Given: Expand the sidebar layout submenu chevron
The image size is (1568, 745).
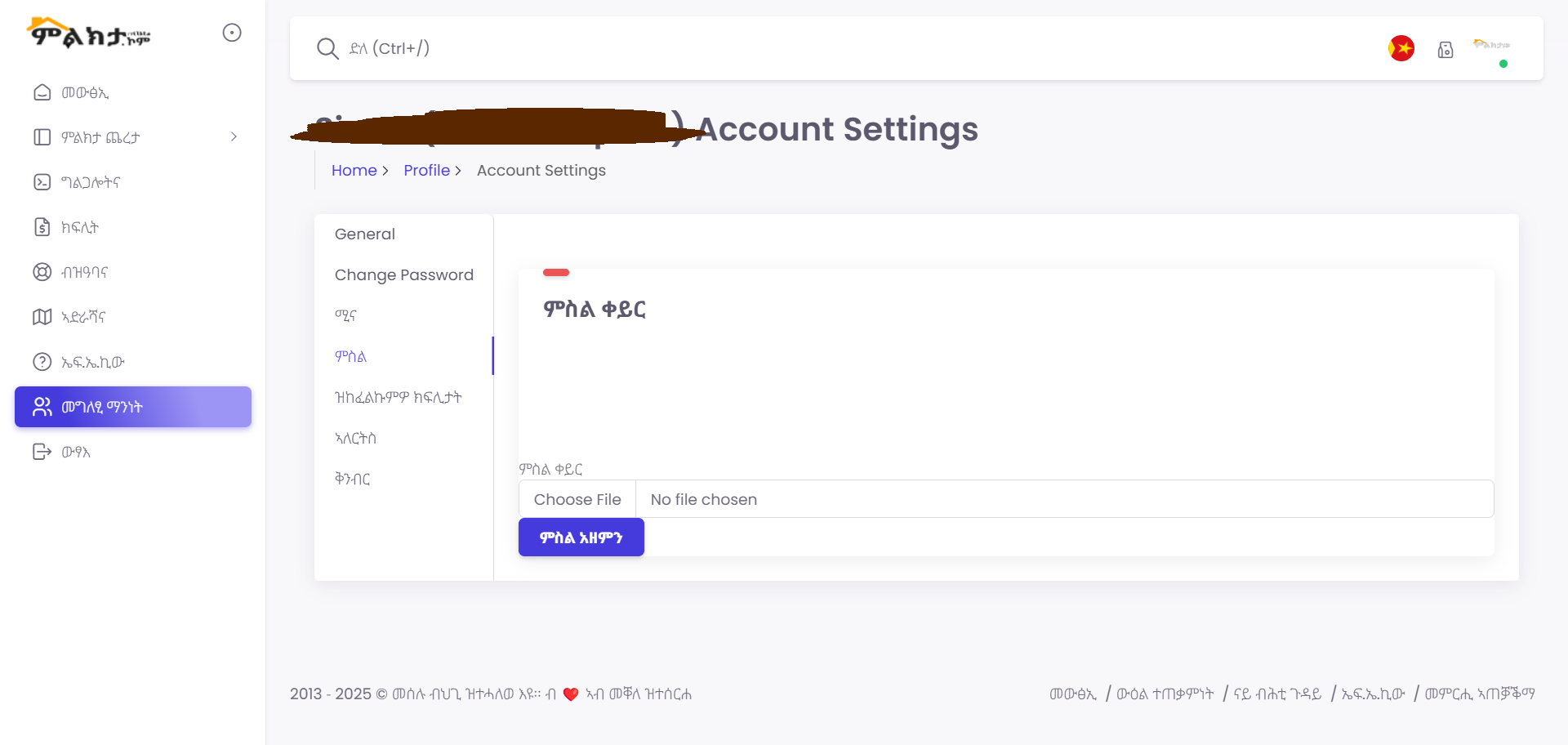Looking at the screenshot, I should [234, 137].
